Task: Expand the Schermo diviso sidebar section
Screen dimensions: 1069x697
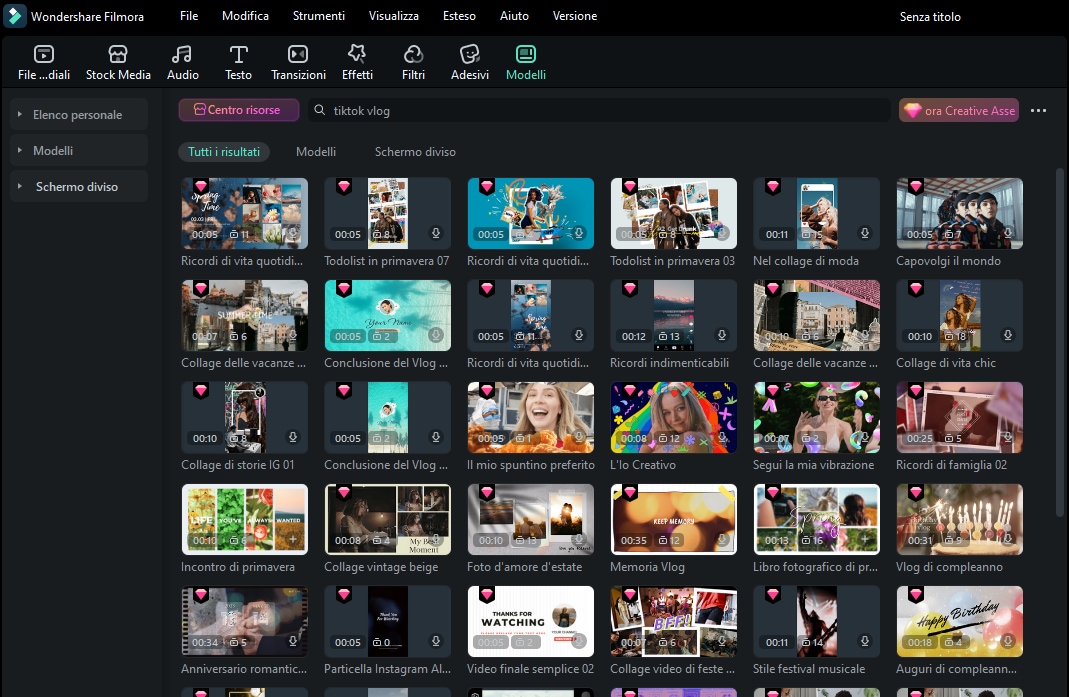Action: coord(78,187)
